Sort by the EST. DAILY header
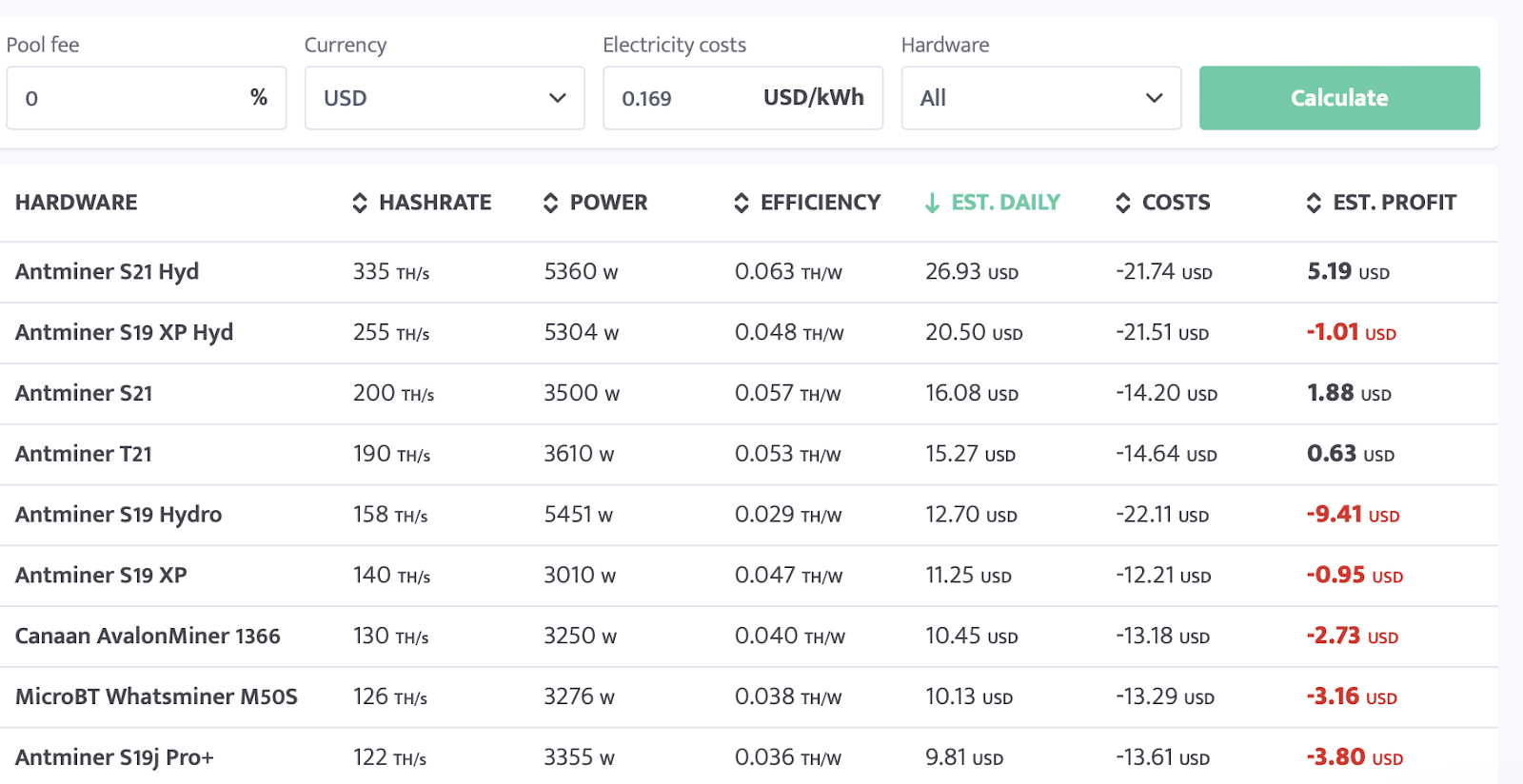The image size is (1523, 784). tap(1005, 203)
